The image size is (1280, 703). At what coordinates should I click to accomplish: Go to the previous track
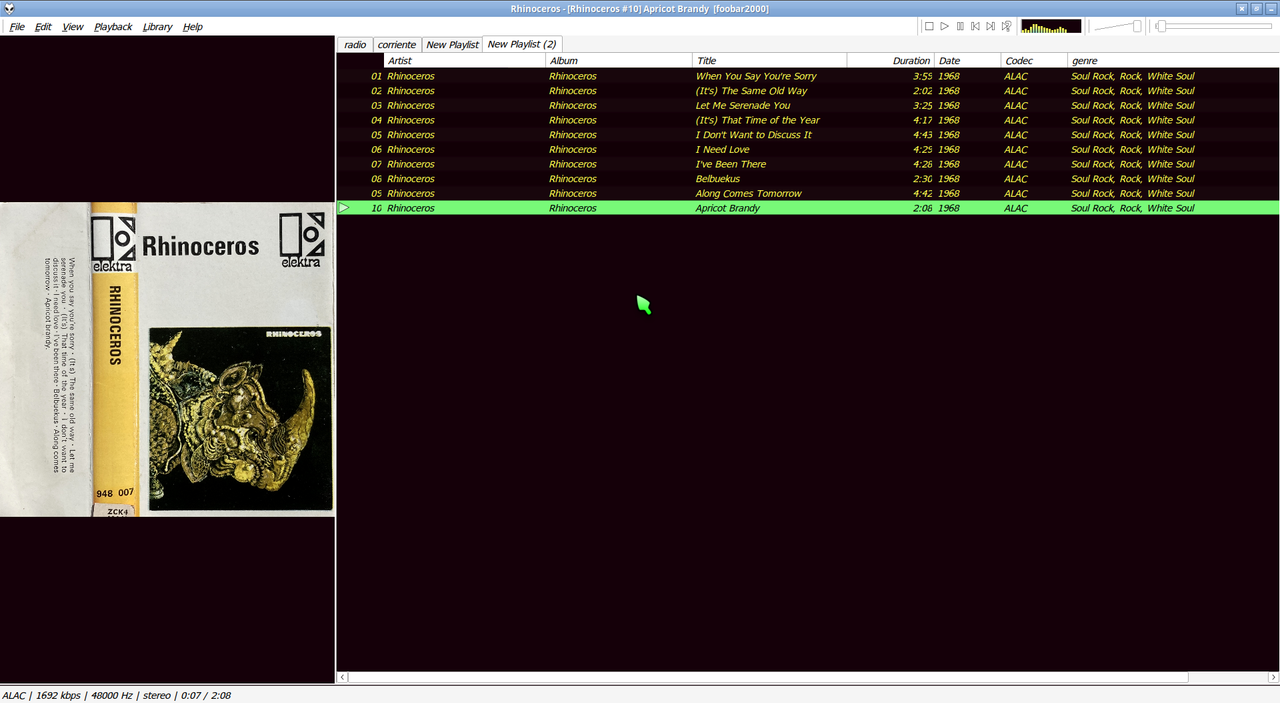click(x=975, y=26)
